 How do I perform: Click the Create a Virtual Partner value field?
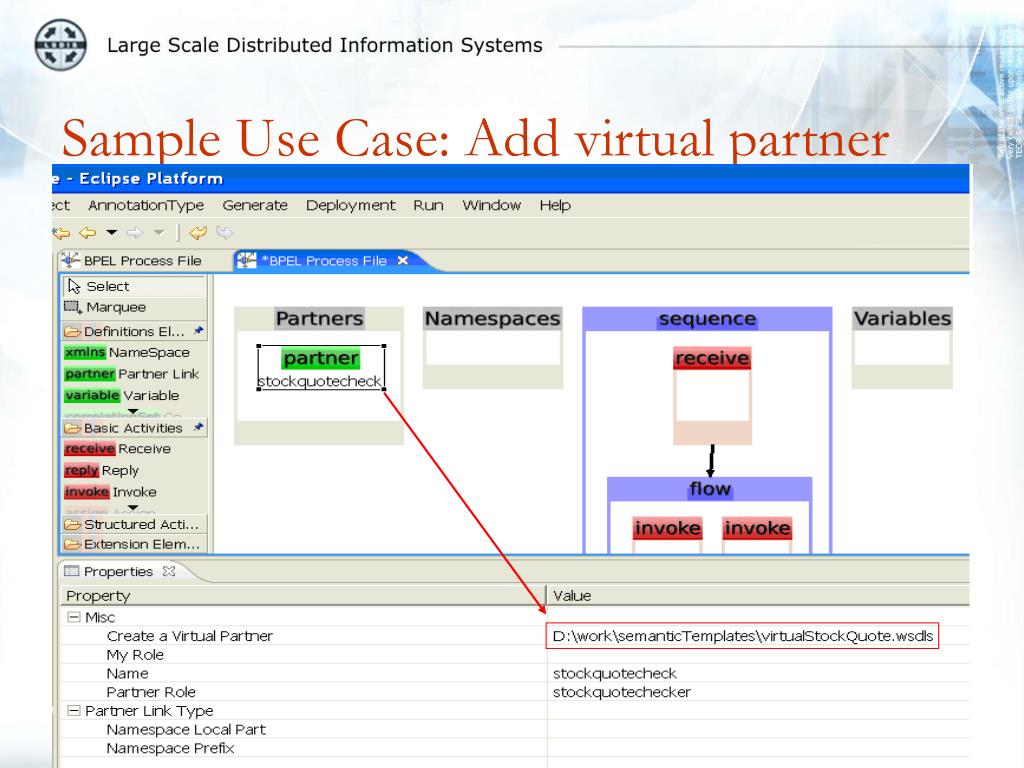tap(743, 636)
